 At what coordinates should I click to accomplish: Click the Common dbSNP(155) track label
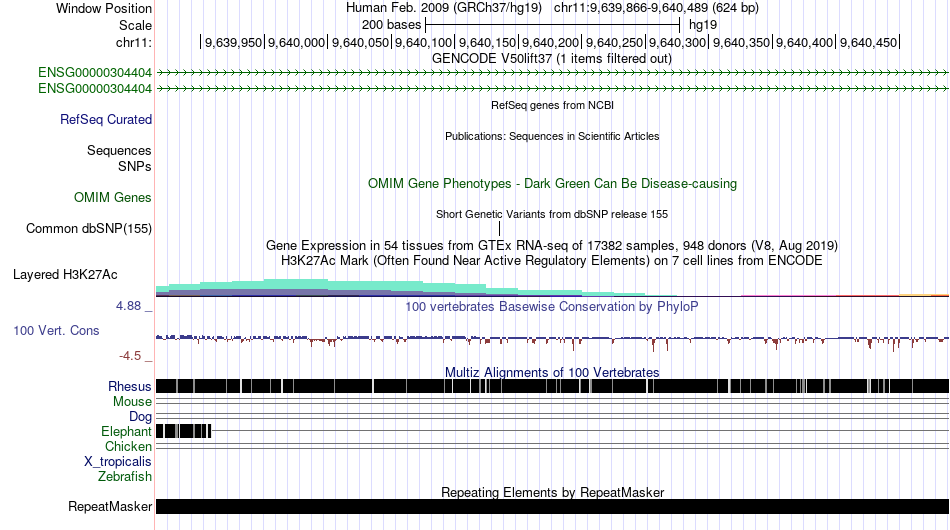tap(89, 228)
